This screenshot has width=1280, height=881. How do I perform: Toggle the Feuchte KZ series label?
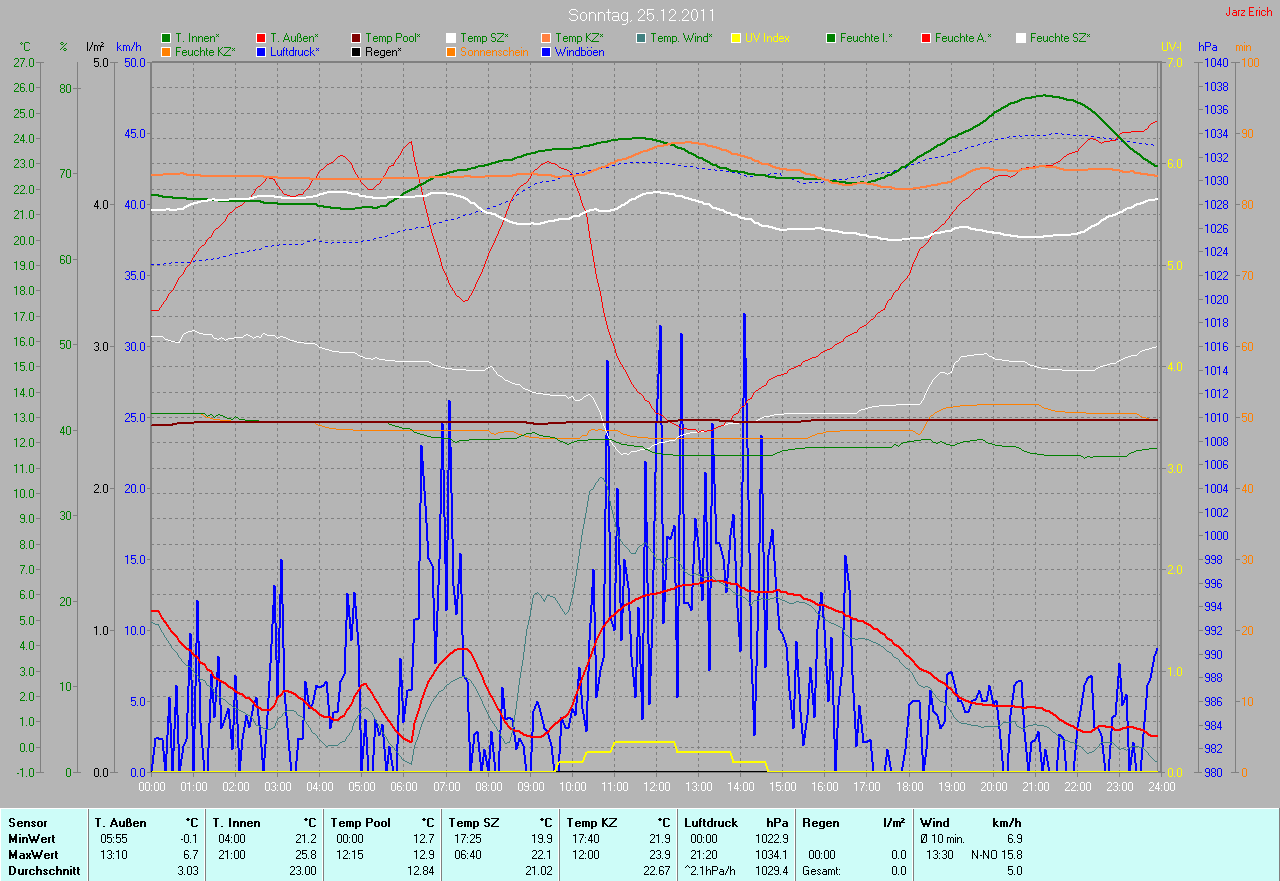(204, 51)
